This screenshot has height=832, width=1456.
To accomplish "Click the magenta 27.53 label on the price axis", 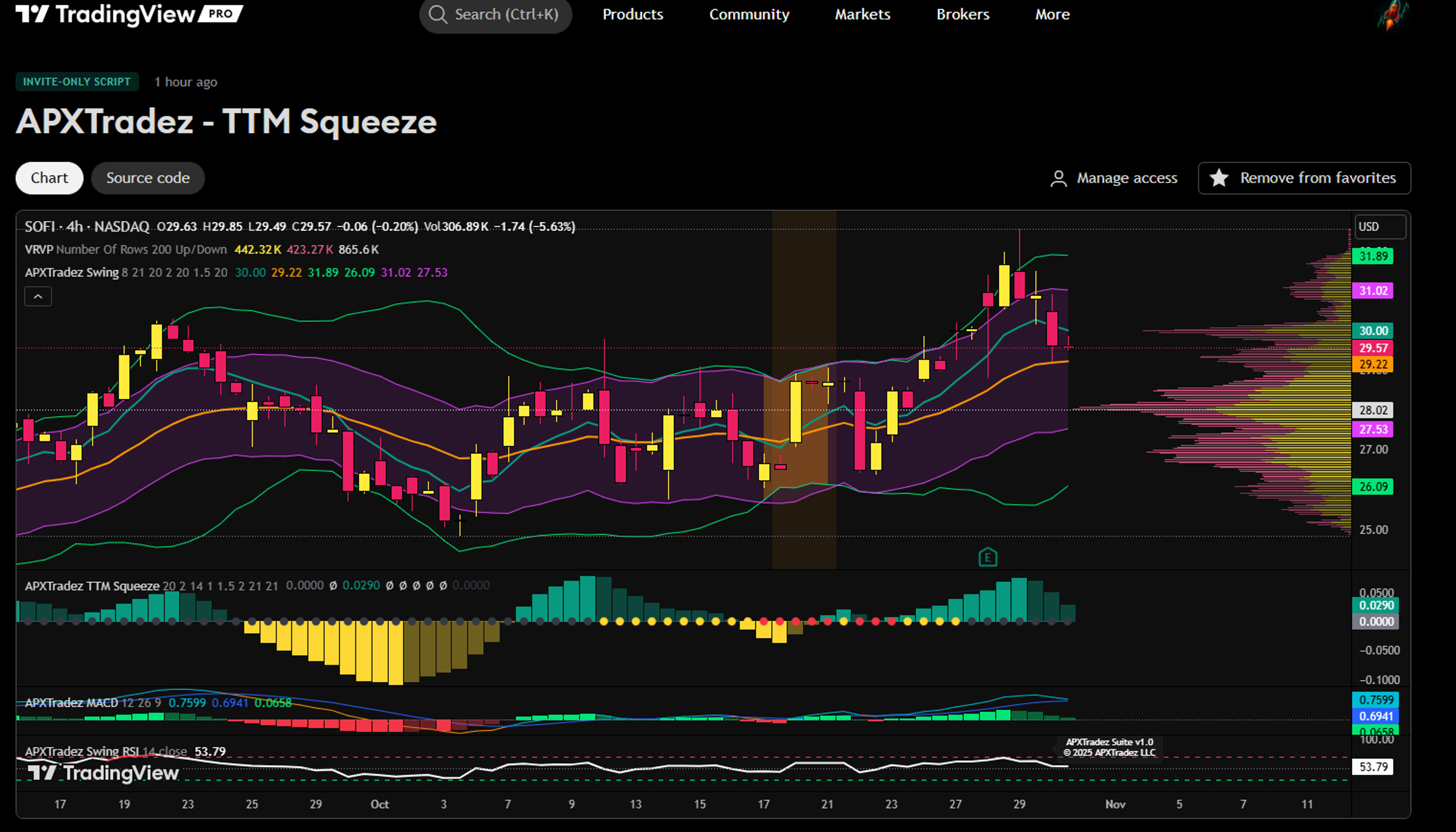I will (x=1373, y=429).
